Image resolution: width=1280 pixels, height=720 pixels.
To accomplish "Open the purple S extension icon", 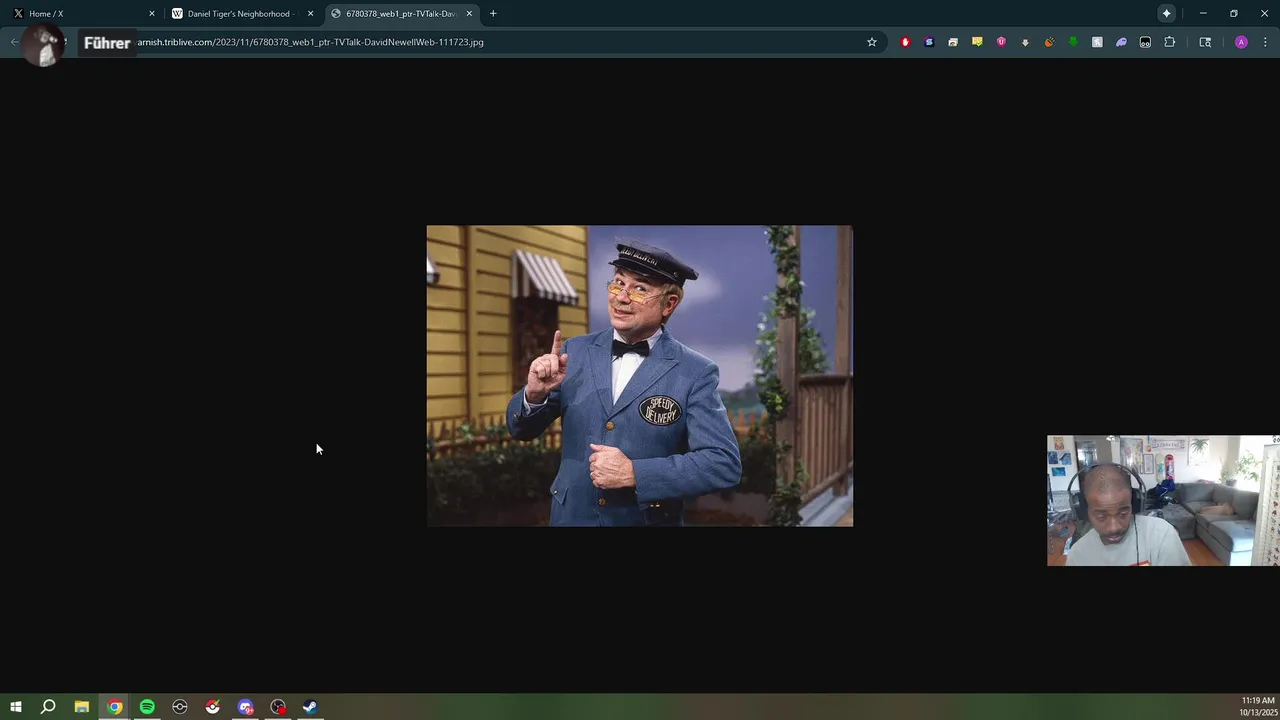I will point(929,42).
